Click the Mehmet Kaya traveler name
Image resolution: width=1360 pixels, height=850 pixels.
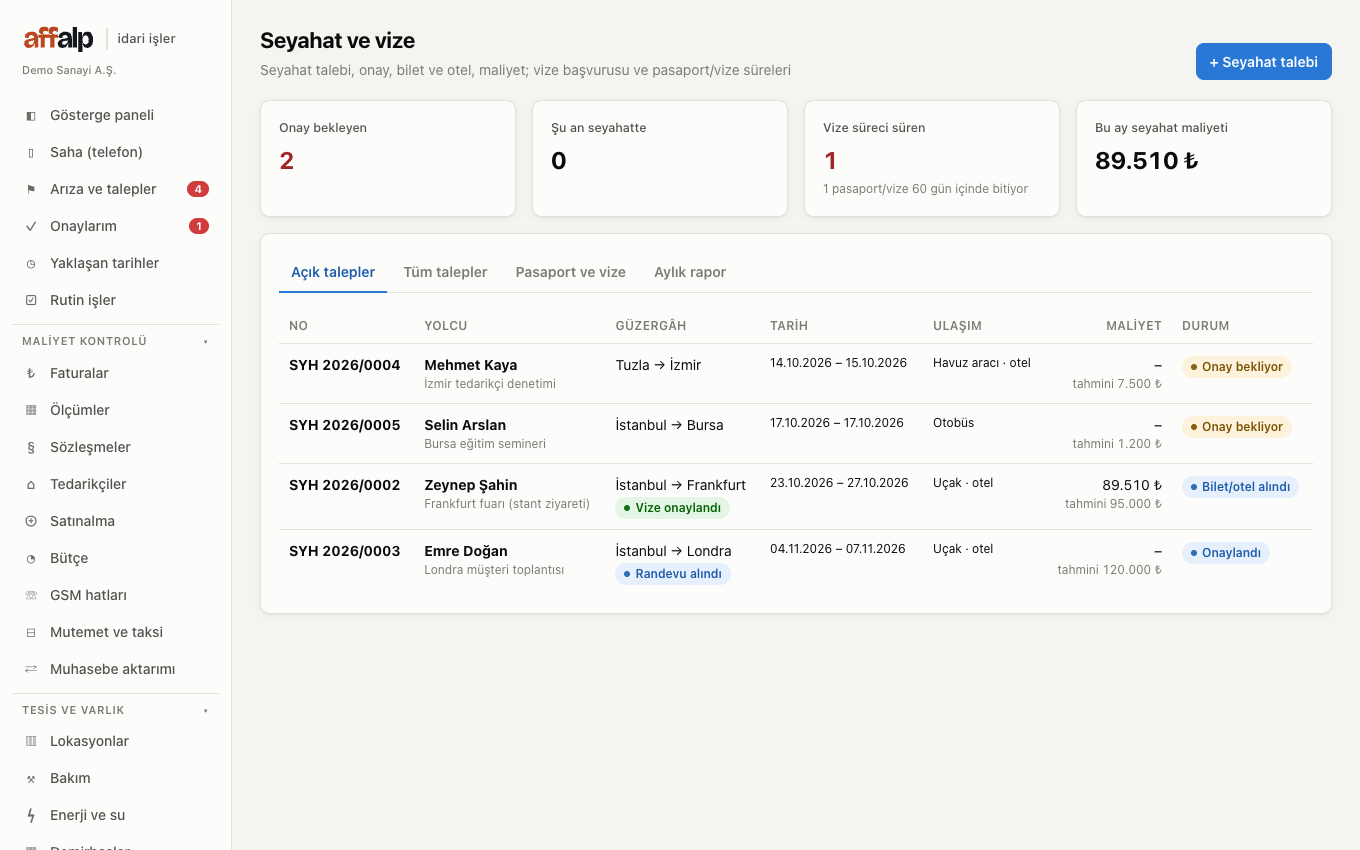coord(471,365)
